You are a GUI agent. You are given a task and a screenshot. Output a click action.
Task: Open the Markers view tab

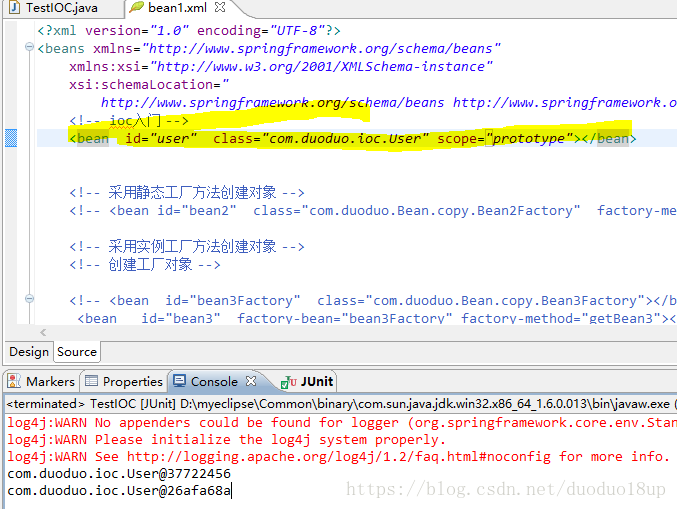coord(41,382)
